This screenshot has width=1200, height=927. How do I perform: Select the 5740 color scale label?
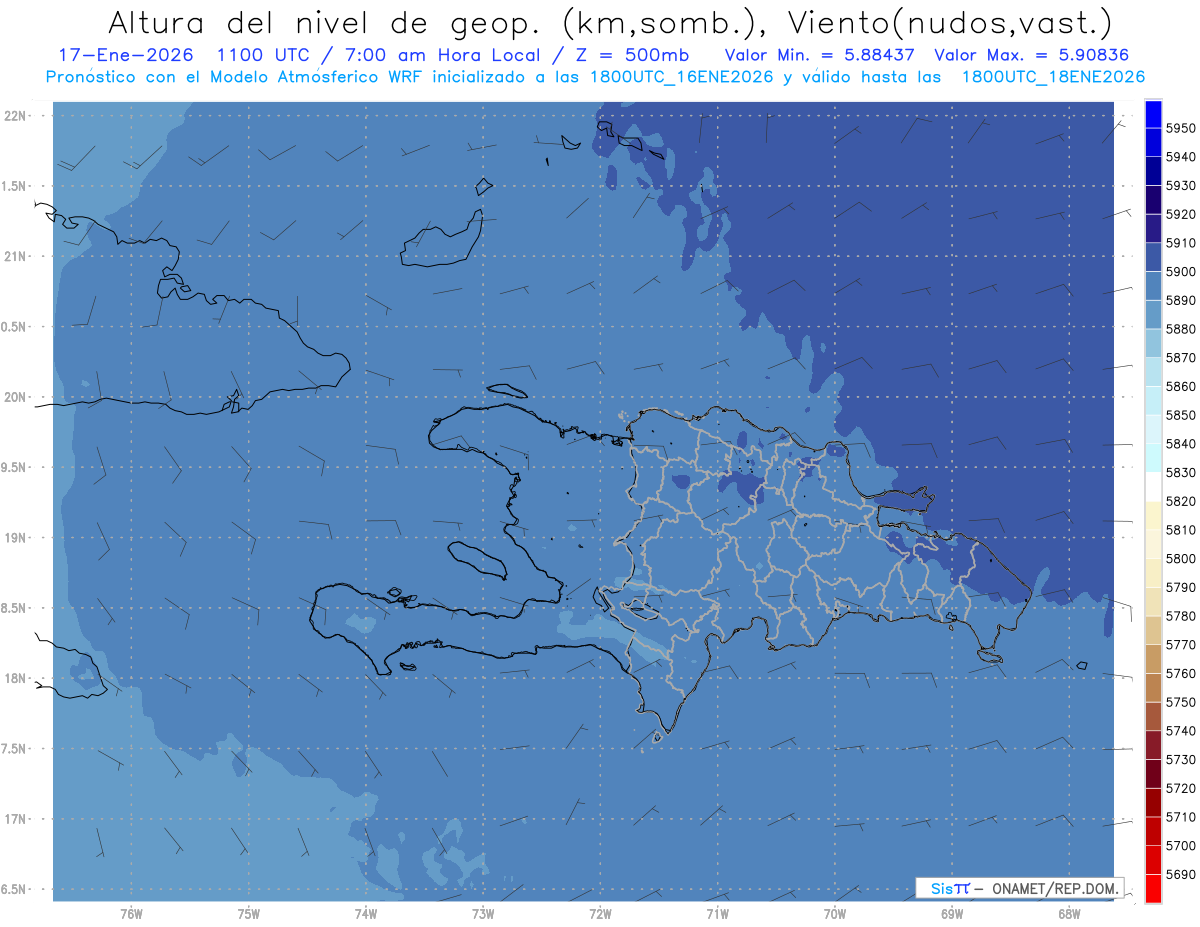[x=1180, y=731]
